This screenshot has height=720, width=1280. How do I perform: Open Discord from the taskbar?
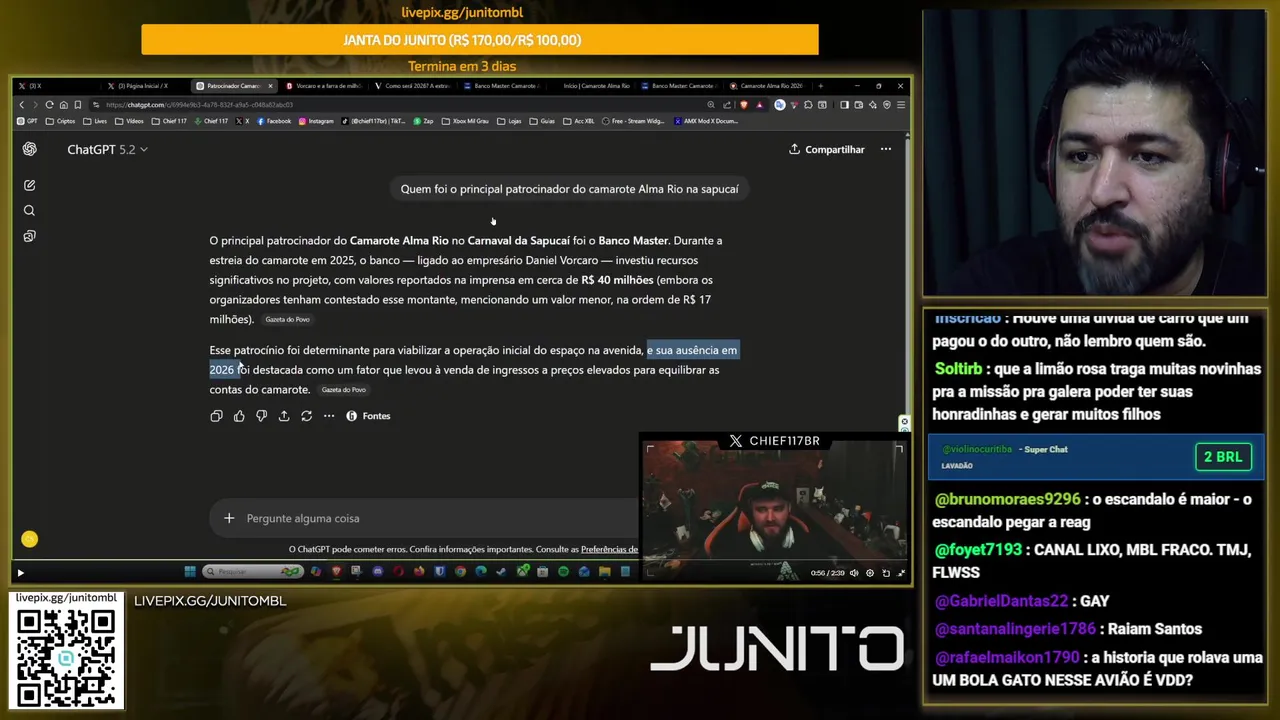[378, 572]
